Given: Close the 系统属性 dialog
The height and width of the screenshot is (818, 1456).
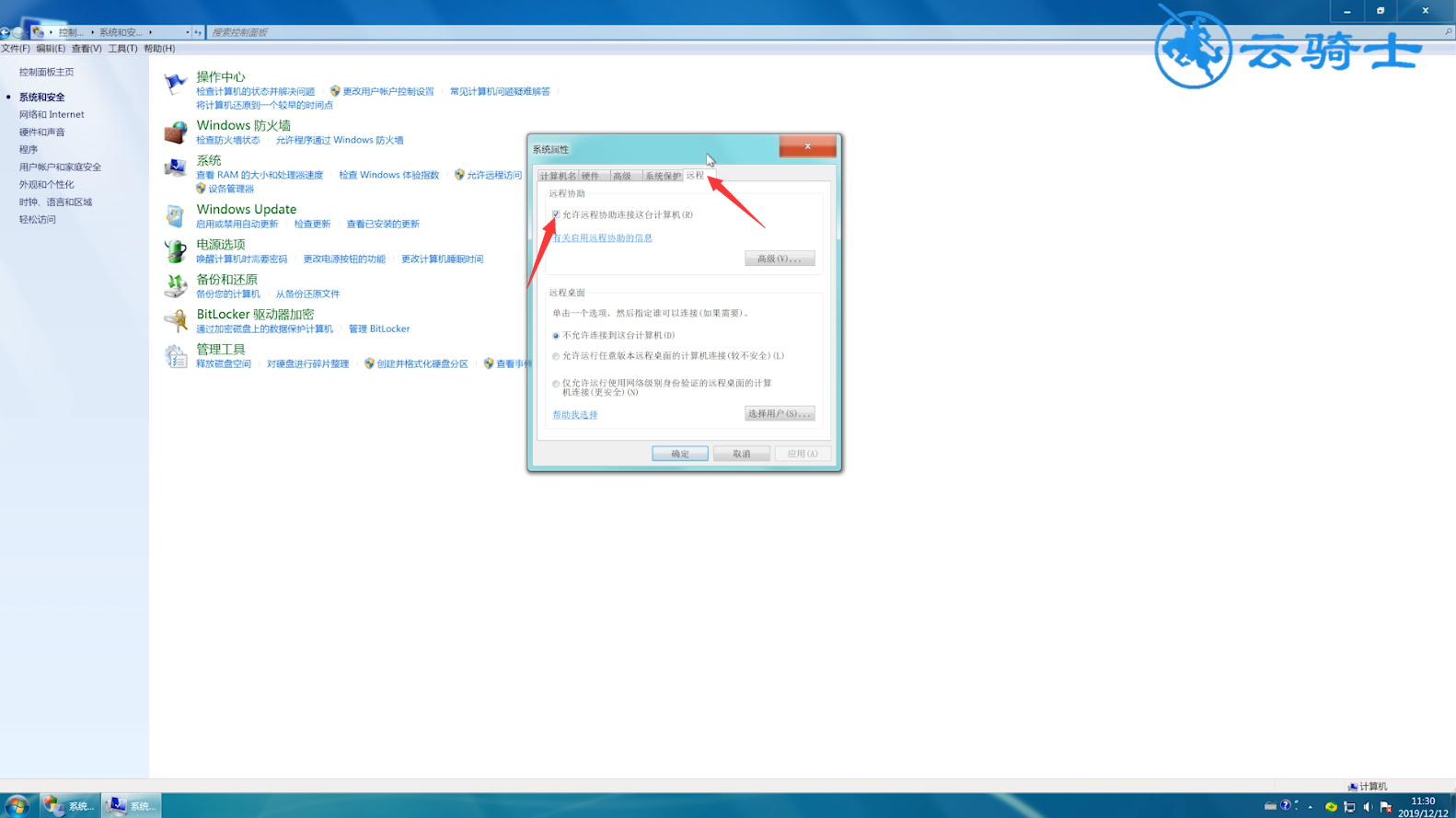Looking at the screenshot, I should [x=807, y=146].
